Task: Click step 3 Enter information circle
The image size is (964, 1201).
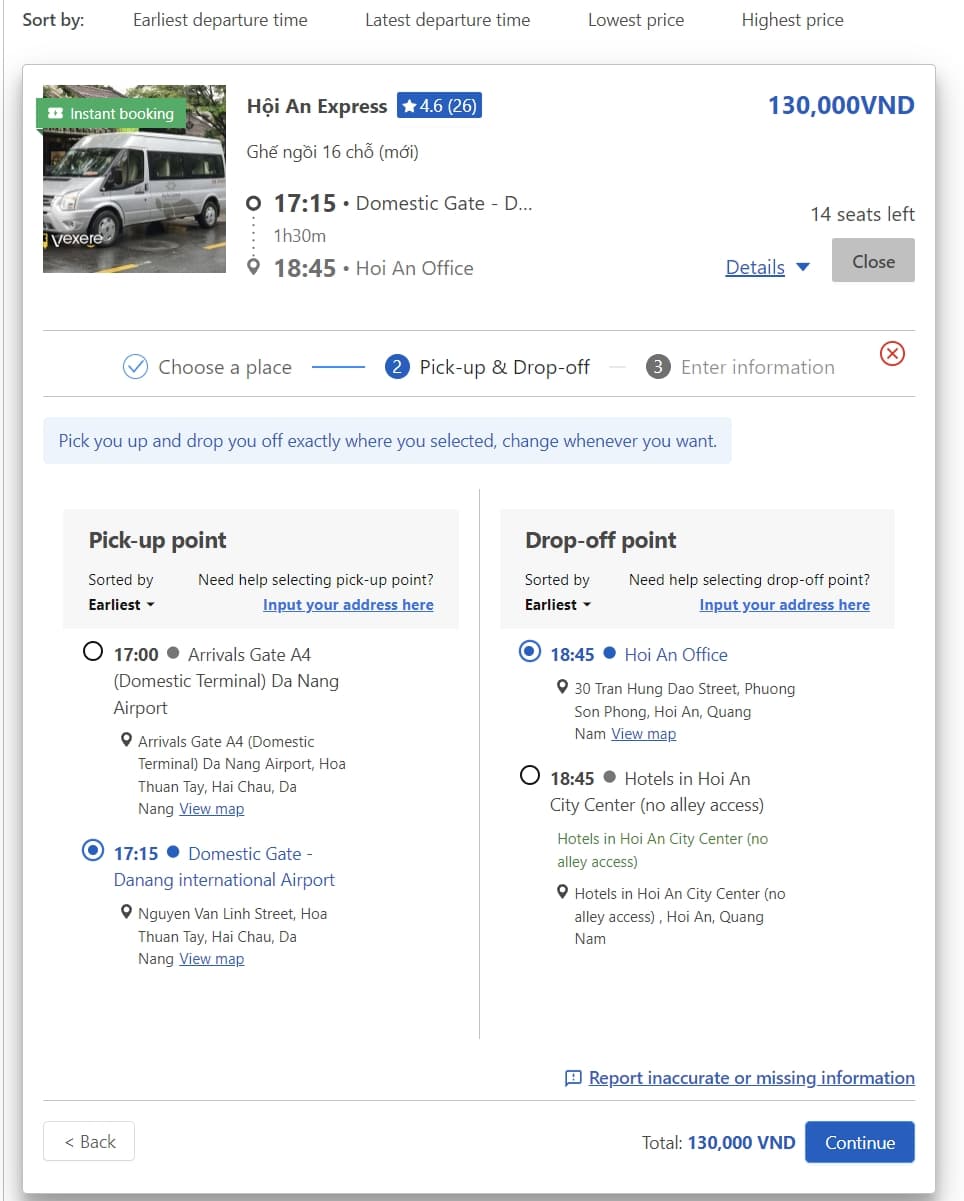Action: (657, 367)
